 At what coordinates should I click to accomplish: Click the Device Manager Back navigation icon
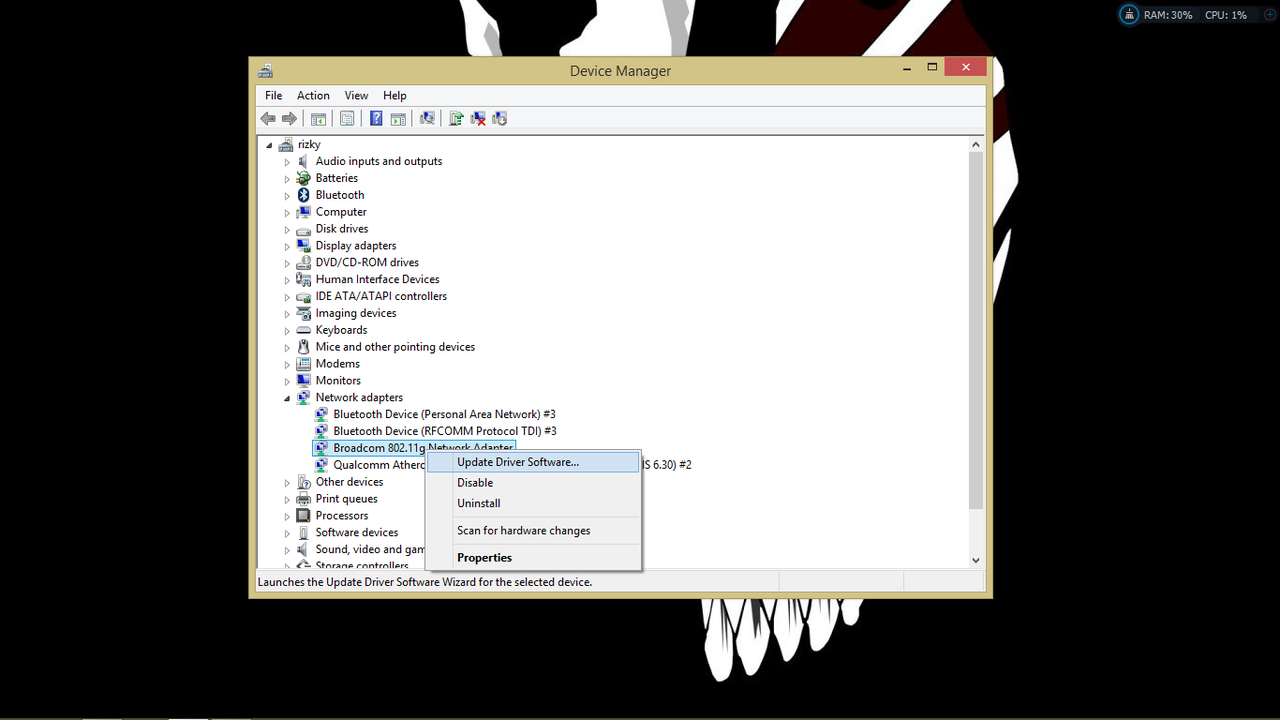(x=268, y=118)
